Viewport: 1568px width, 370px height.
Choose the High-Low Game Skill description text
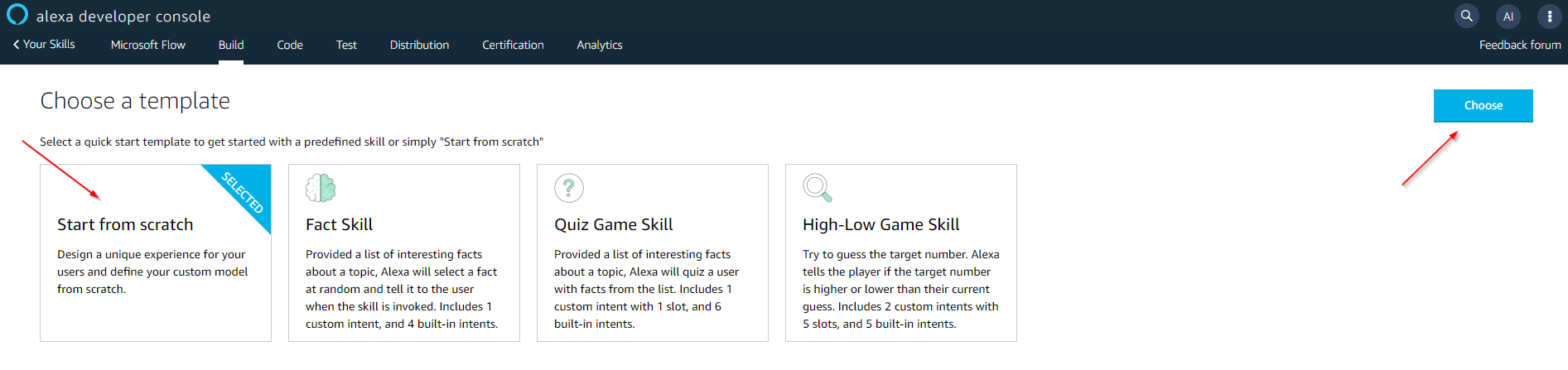[x=900, y=289]
